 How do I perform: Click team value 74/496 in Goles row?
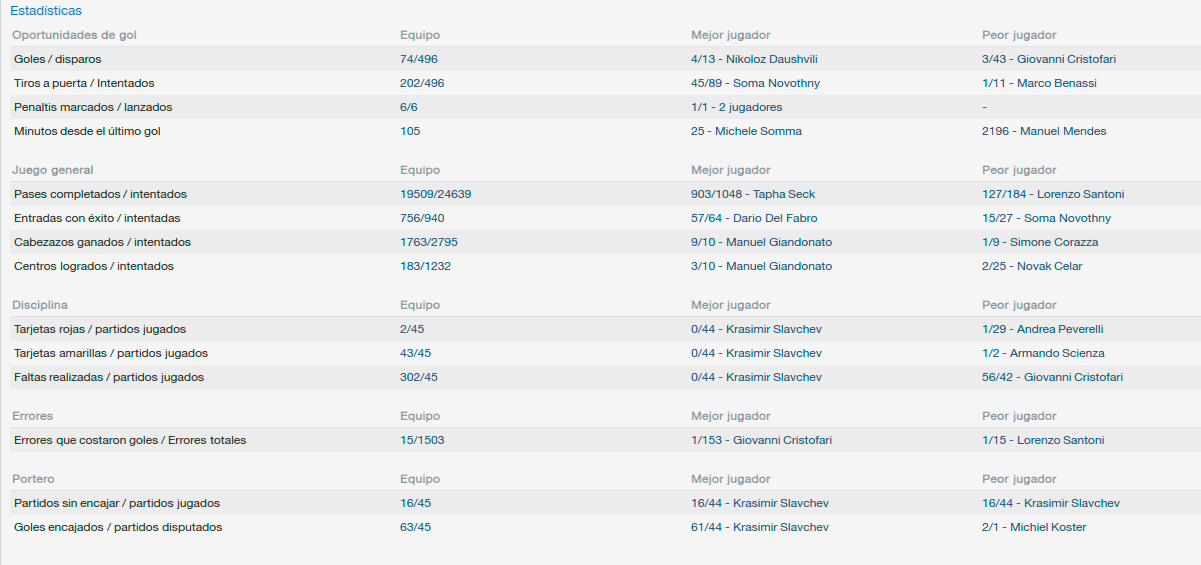[419, 59]
